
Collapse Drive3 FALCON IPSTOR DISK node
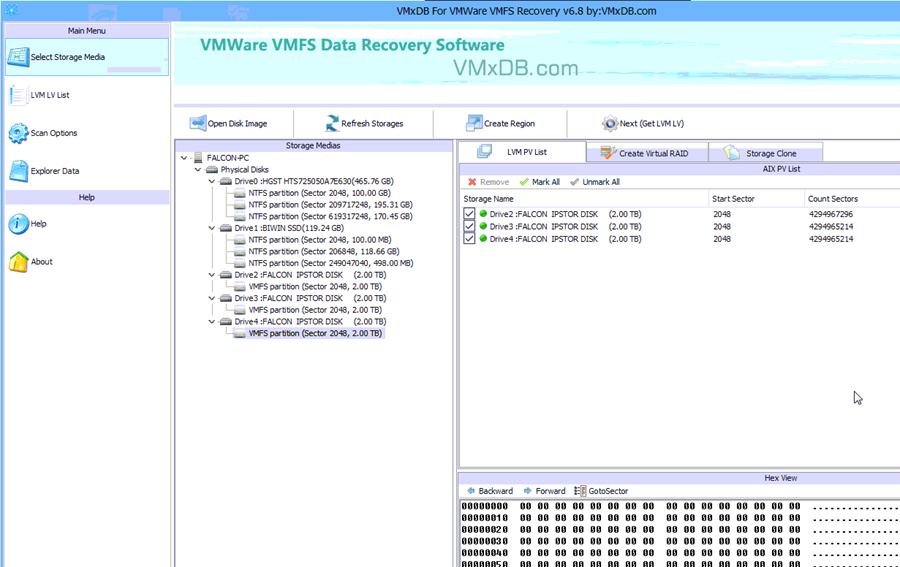(x=211, y=298)
